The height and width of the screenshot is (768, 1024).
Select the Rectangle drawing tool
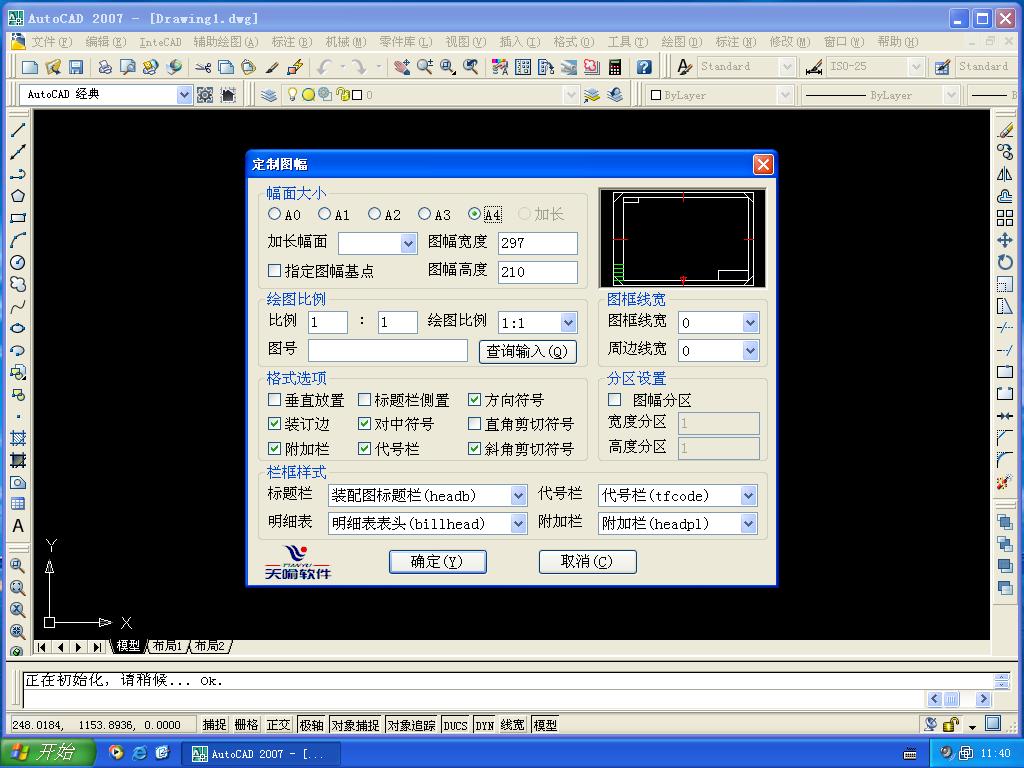point(18,217)
